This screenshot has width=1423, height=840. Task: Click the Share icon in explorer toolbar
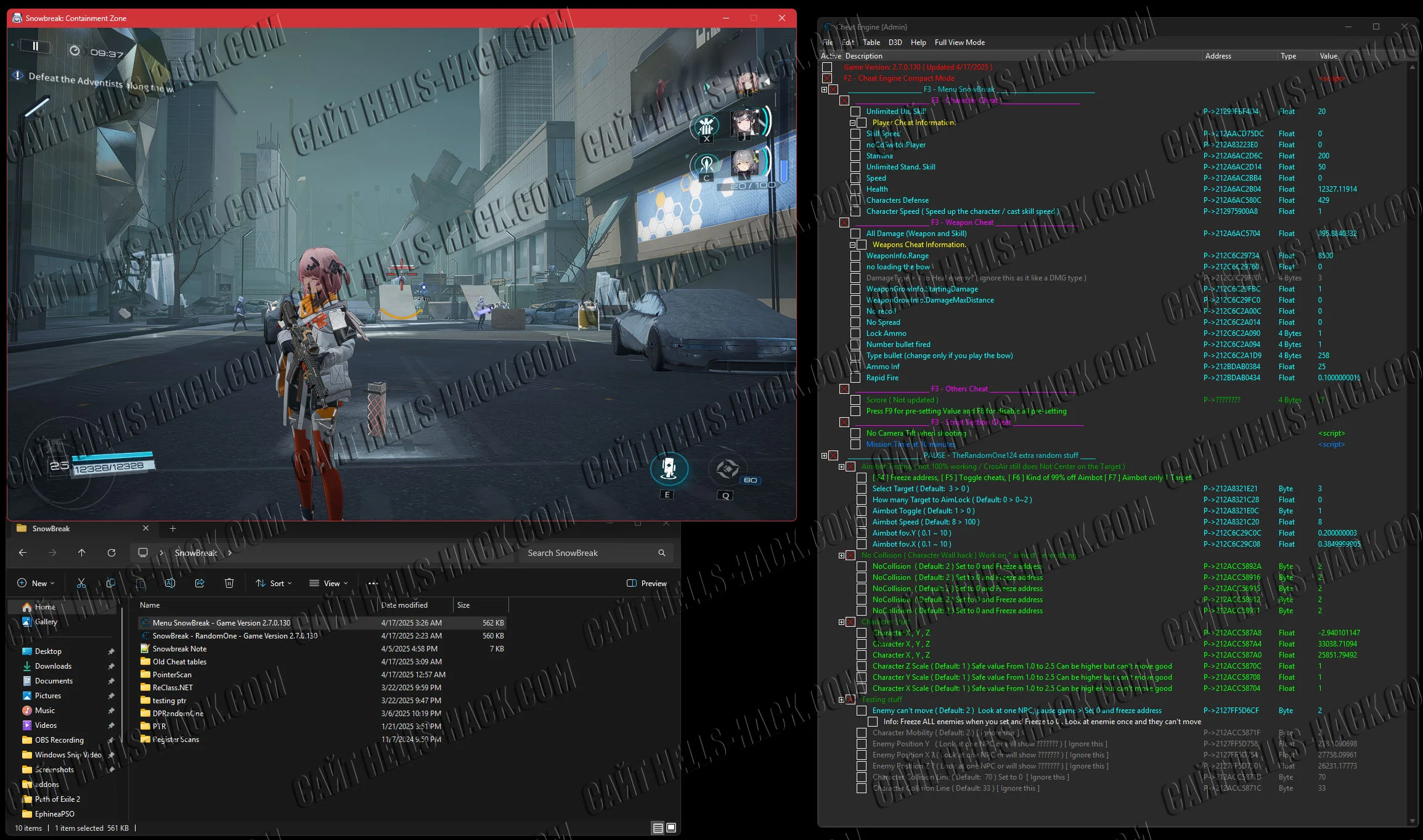[x=200, y=583]
